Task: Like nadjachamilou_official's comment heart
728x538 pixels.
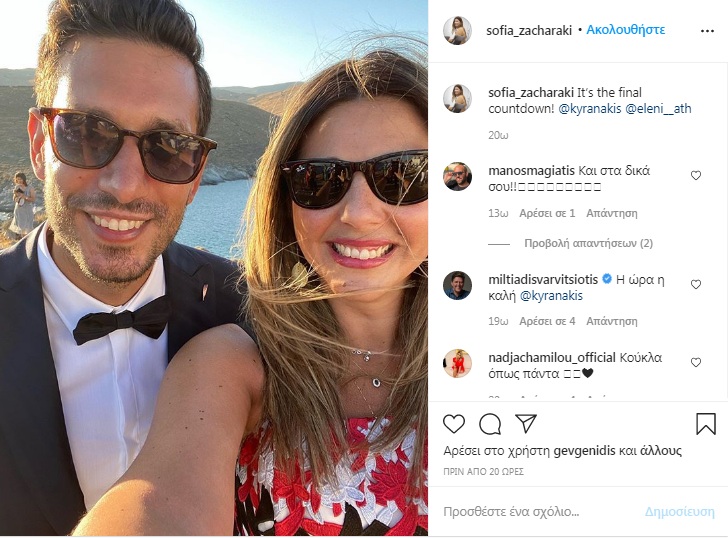Action: 696,363
